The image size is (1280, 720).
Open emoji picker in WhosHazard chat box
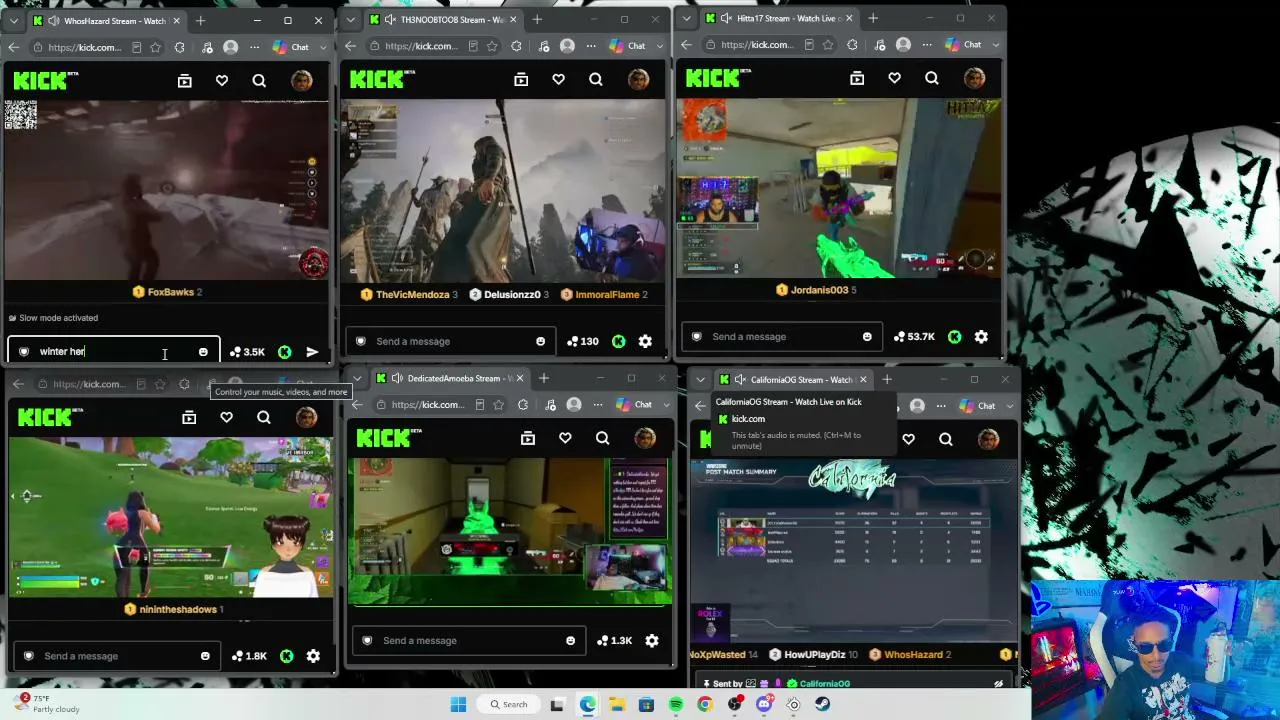click(x=203, y=352)
